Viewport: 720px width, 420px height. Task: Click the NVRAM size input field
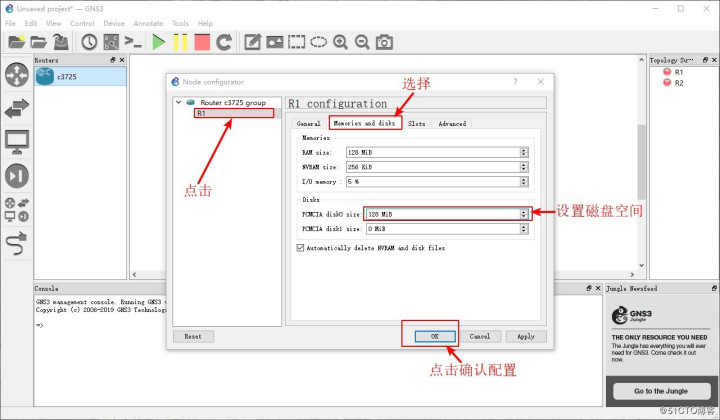[433, 167]
